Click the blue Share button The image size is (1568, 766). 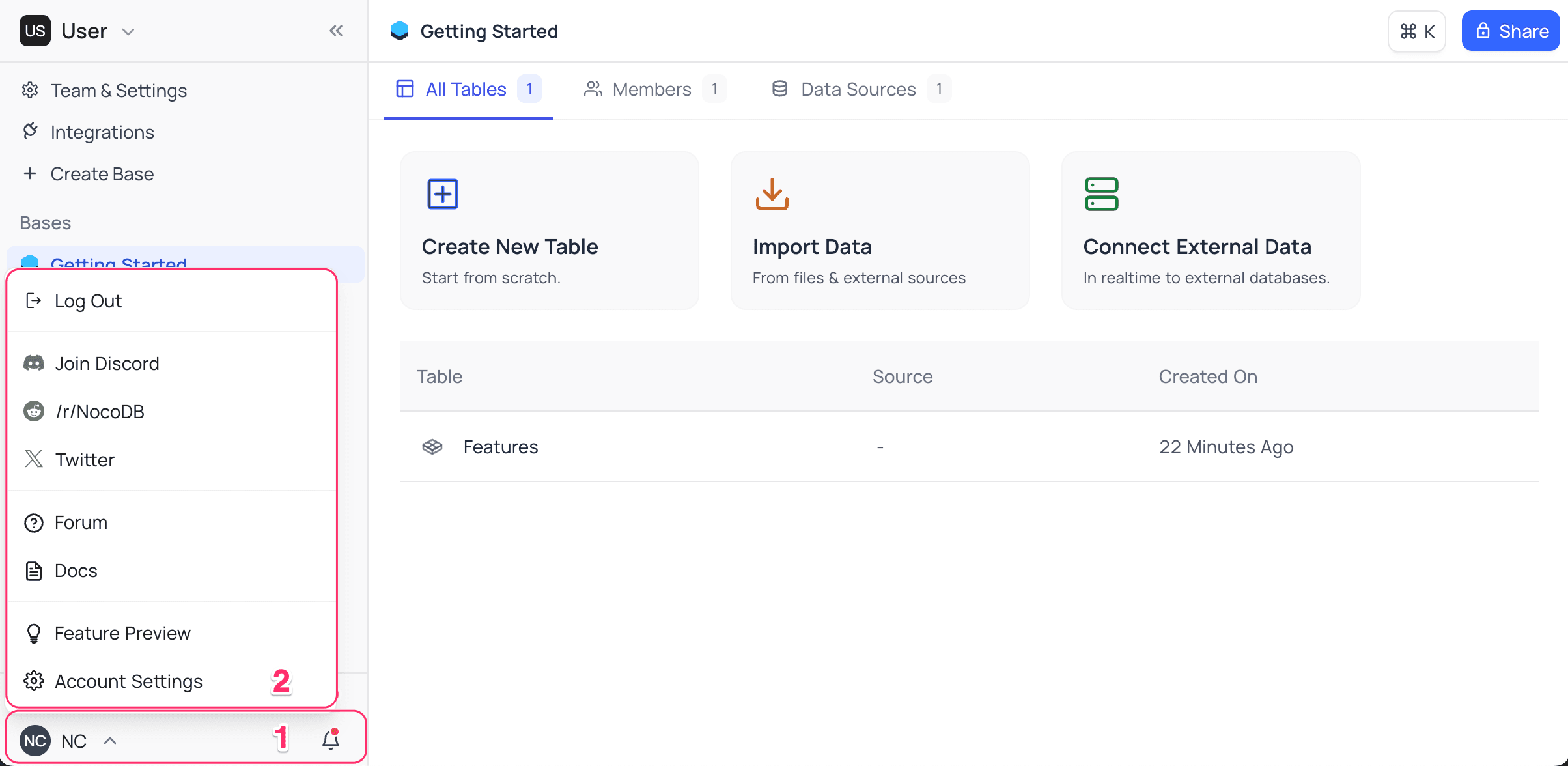click(1510, 31)
